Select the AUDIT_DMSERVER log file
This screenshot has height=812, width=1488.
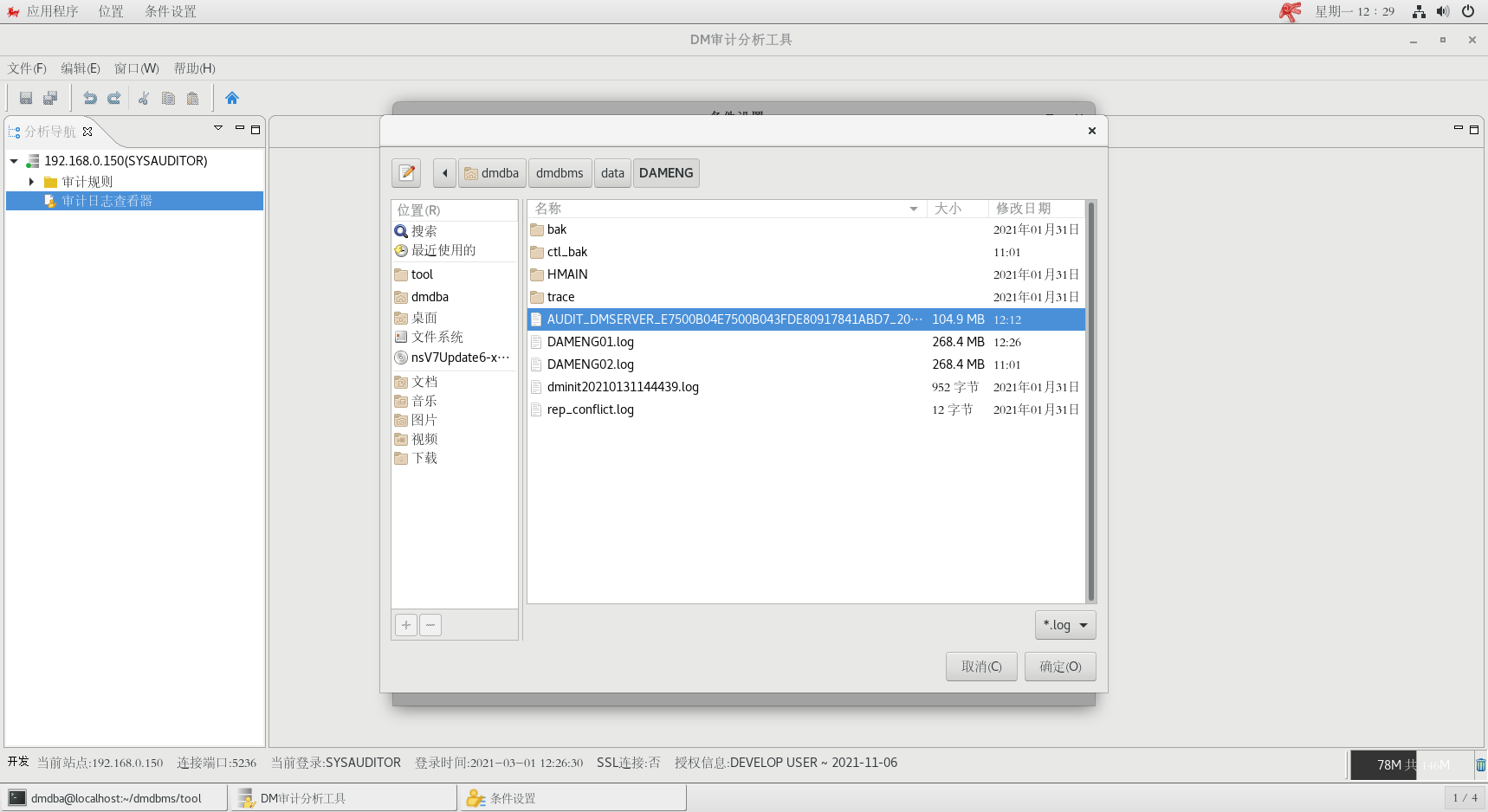(805, 319)
